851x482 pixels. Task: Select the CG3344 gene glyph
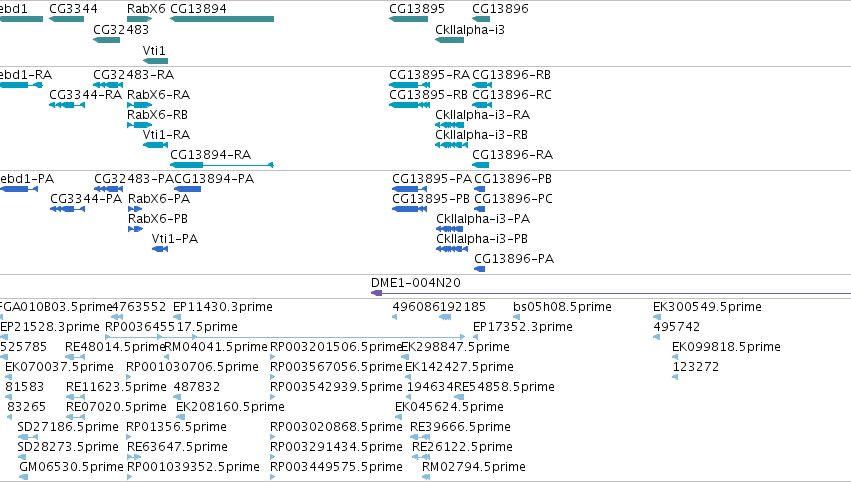tap(66, 19)
